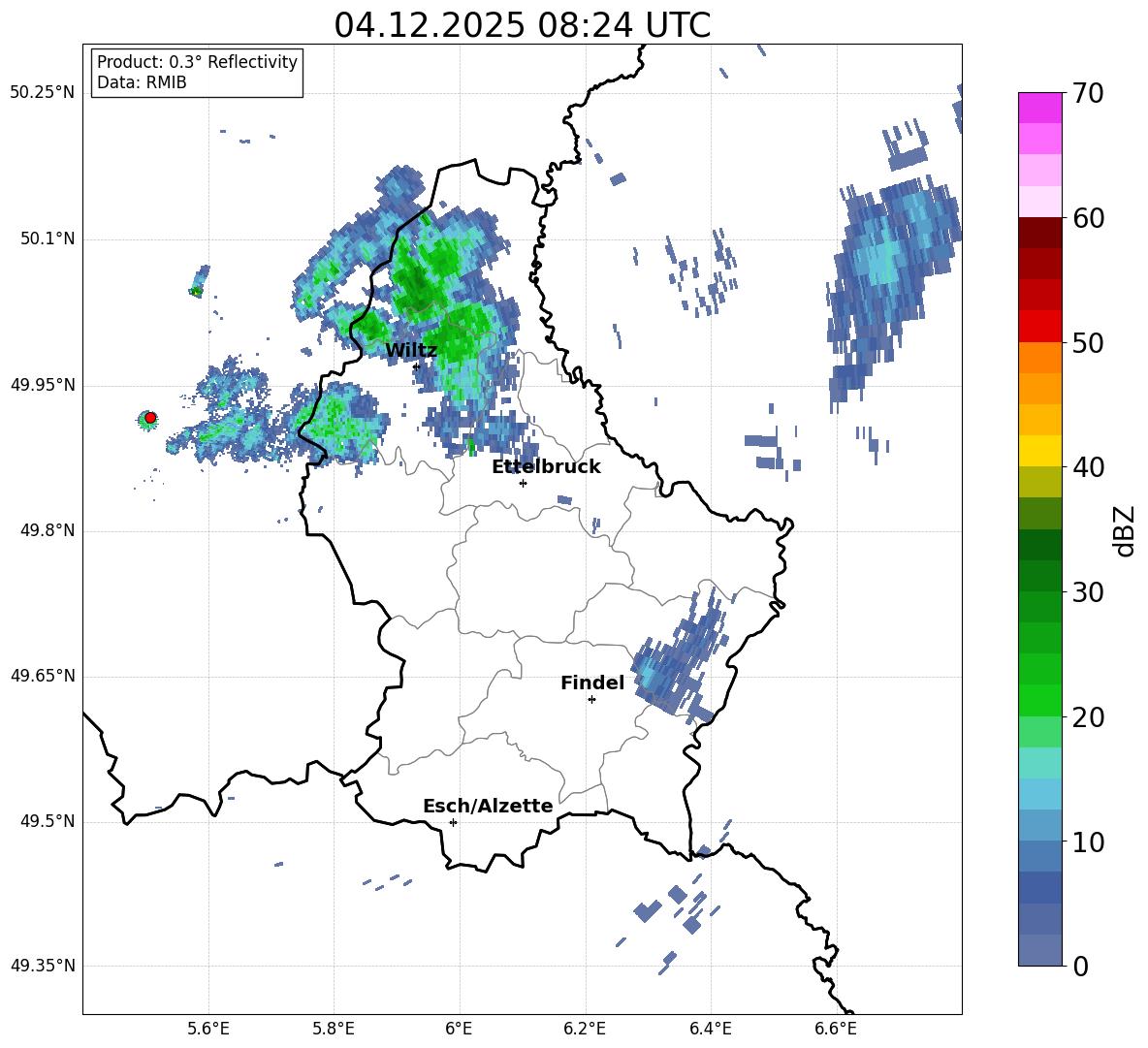This screenshot has width=1148, height=1048.
Task: Click the Data: RMIB text
Action: click(x=142, y=82)
